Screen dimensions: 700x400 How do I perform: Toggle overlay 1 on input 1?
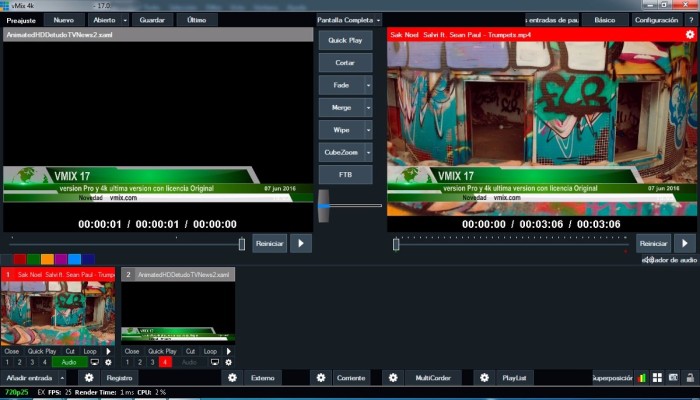(7, 362)
